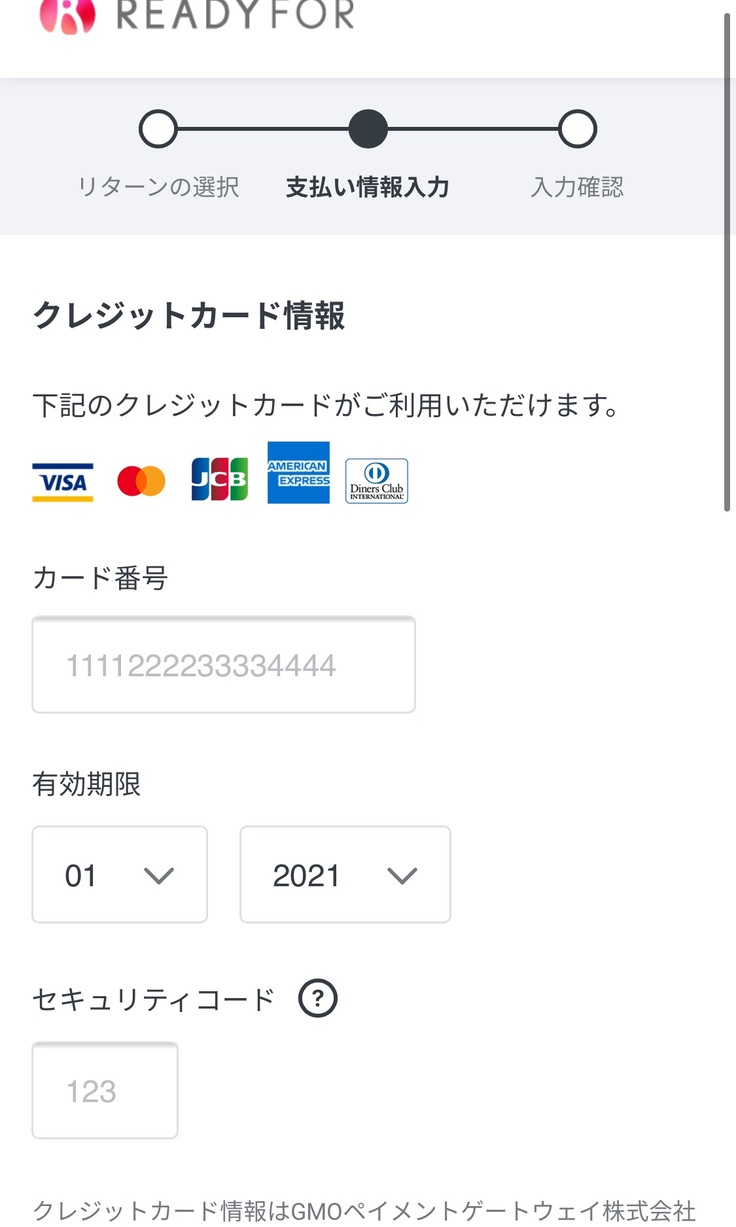Open the expiry month dropdown
This screenshot has height=1227, width=736.
point(120,875)
